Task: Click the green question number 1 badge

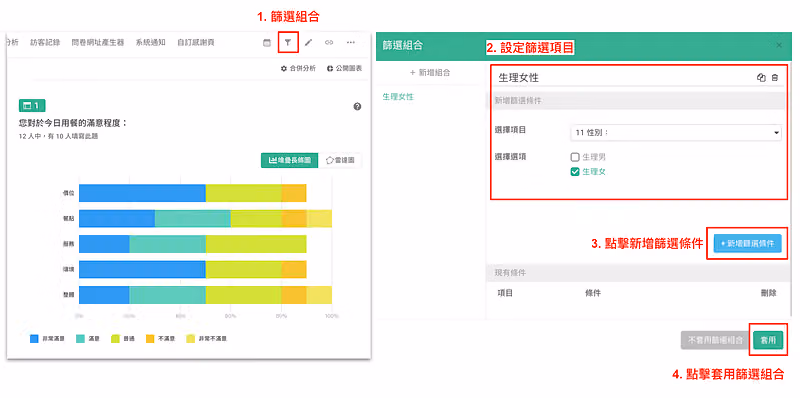Action: click(32, 106)
